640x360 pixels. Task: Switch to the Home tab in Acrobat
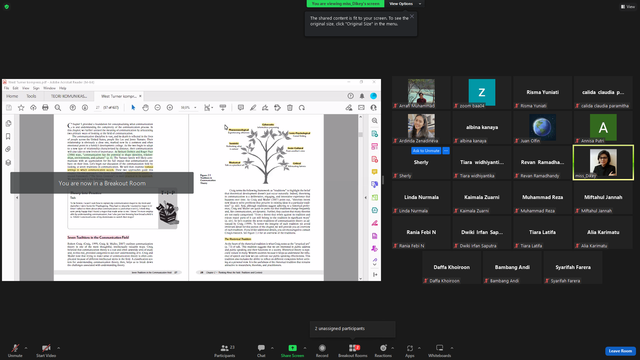click(x=12, y=96)
